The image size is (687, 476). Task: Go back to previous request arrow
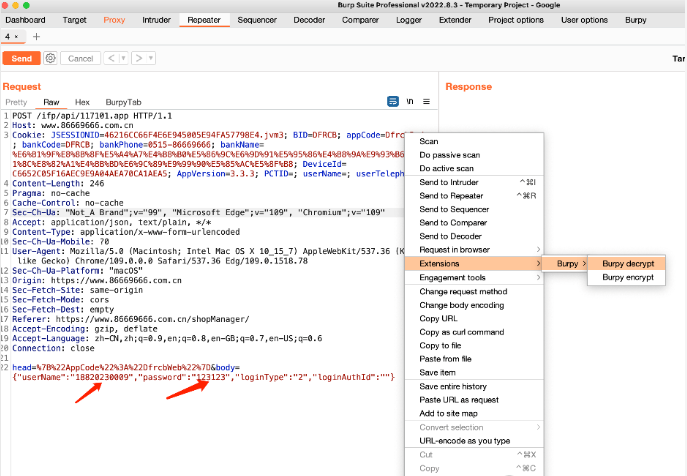click(x=111, y=58)
